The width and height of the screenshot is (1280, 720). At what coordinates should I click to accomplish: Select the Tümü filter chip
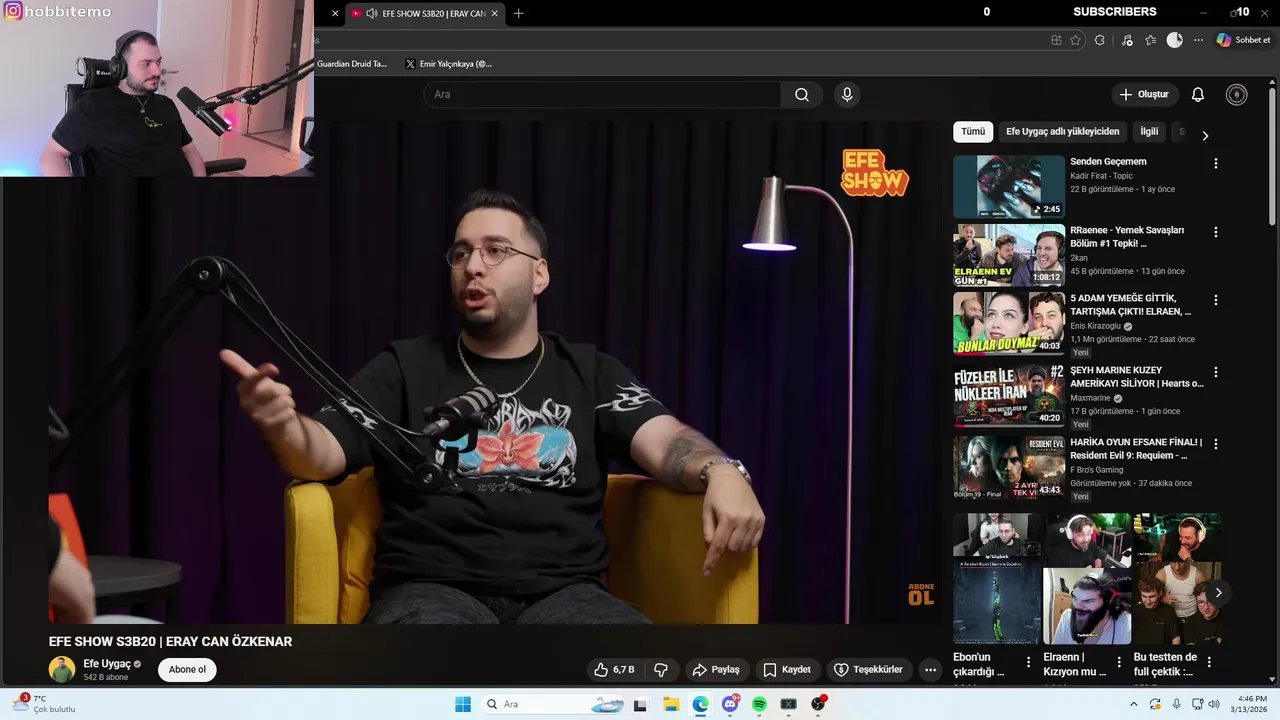(973, 132)
